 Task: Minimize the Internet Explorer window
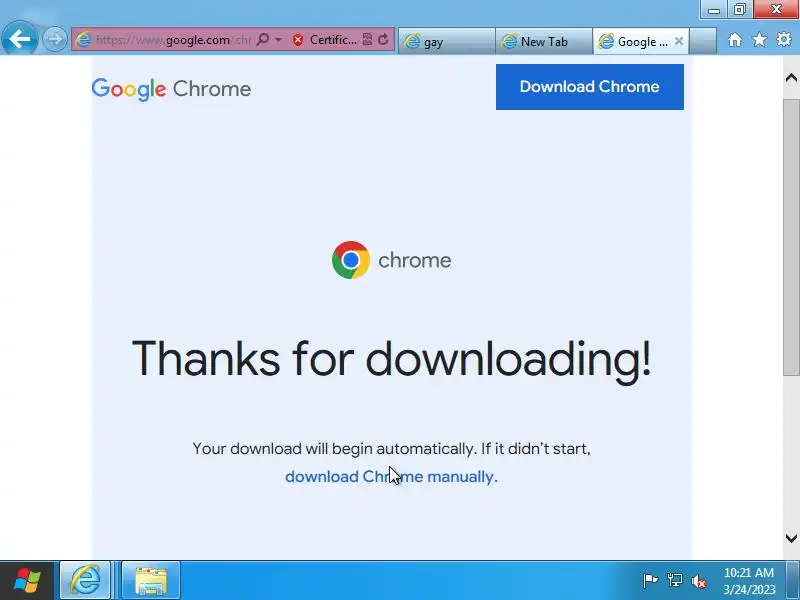pos(714,9)
